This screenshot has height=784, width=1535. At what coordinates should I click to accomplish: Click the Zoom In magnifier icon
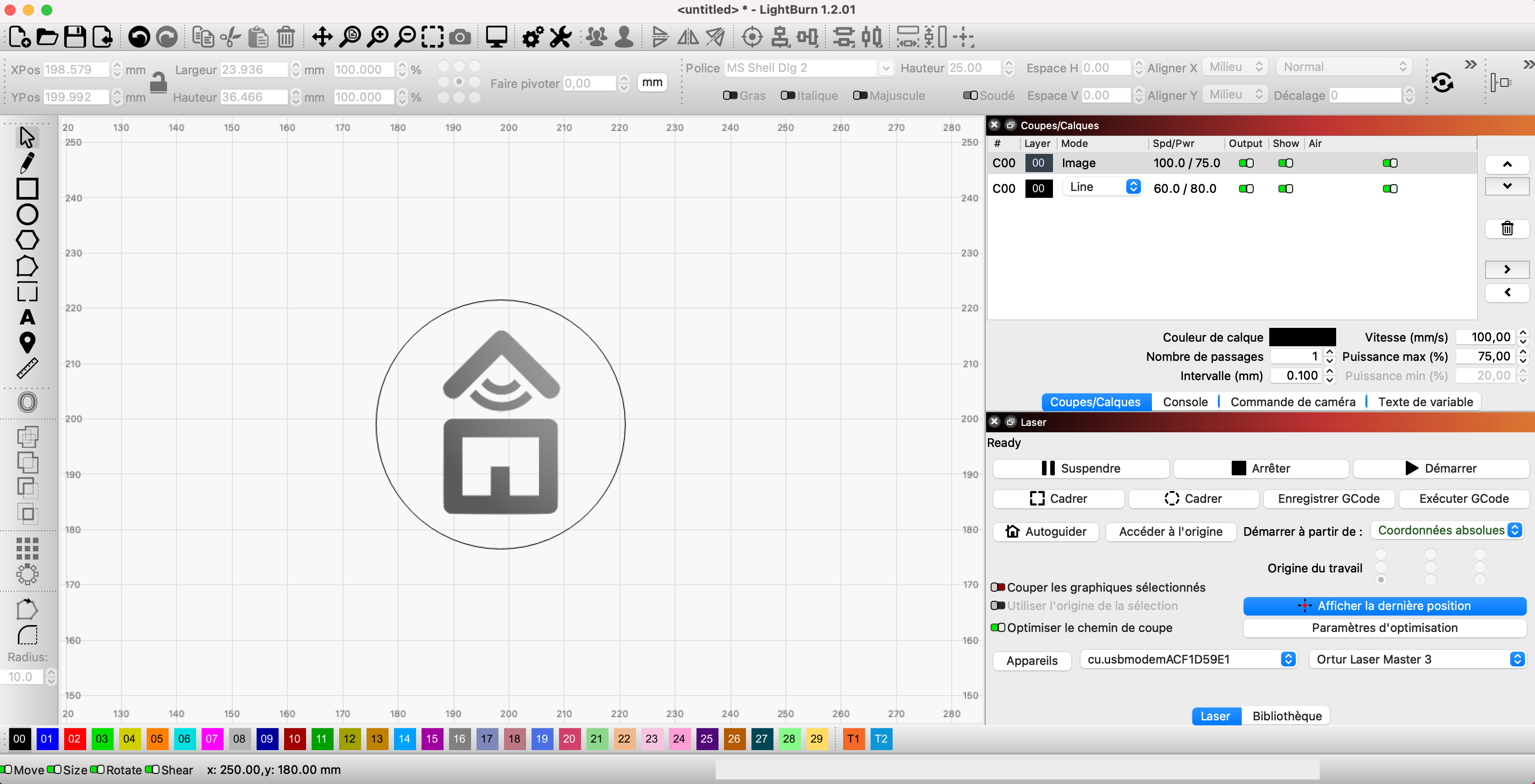[x=377, y=37]
